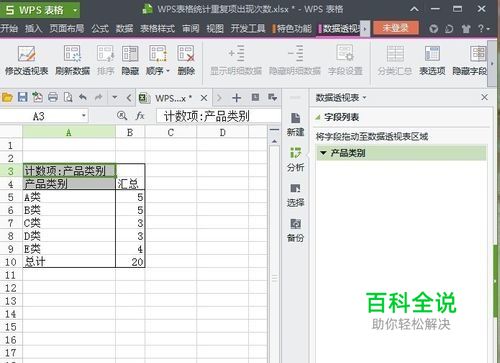The height and width of the screenshot is (363, 500).
Task: Add new document tab with plus
Action: (x=236, y=98)
